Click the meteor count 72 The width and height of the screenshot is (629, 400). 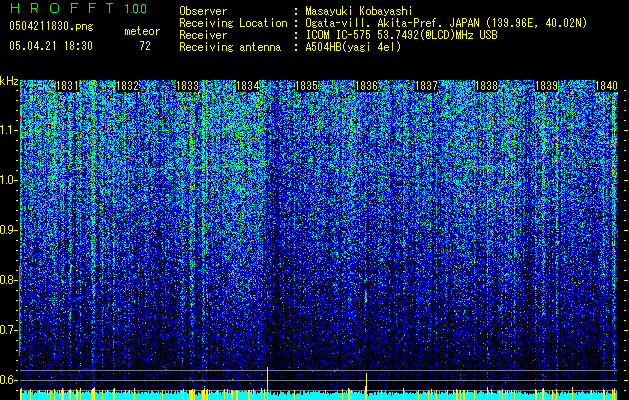[x=145, y=46]
